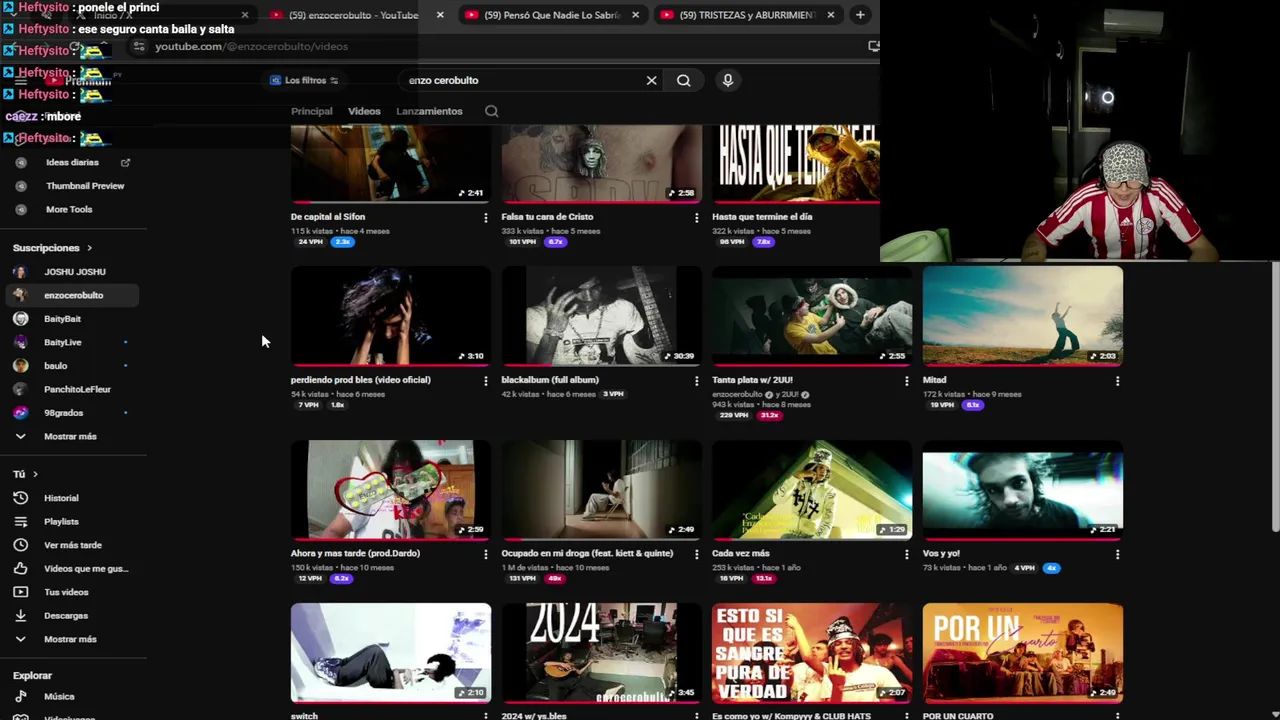Image resolution: width=1280 pixels, height=720 pixels.
Task: Select enzocerobulto in the subscriptions list
Action: pos(73,295)
